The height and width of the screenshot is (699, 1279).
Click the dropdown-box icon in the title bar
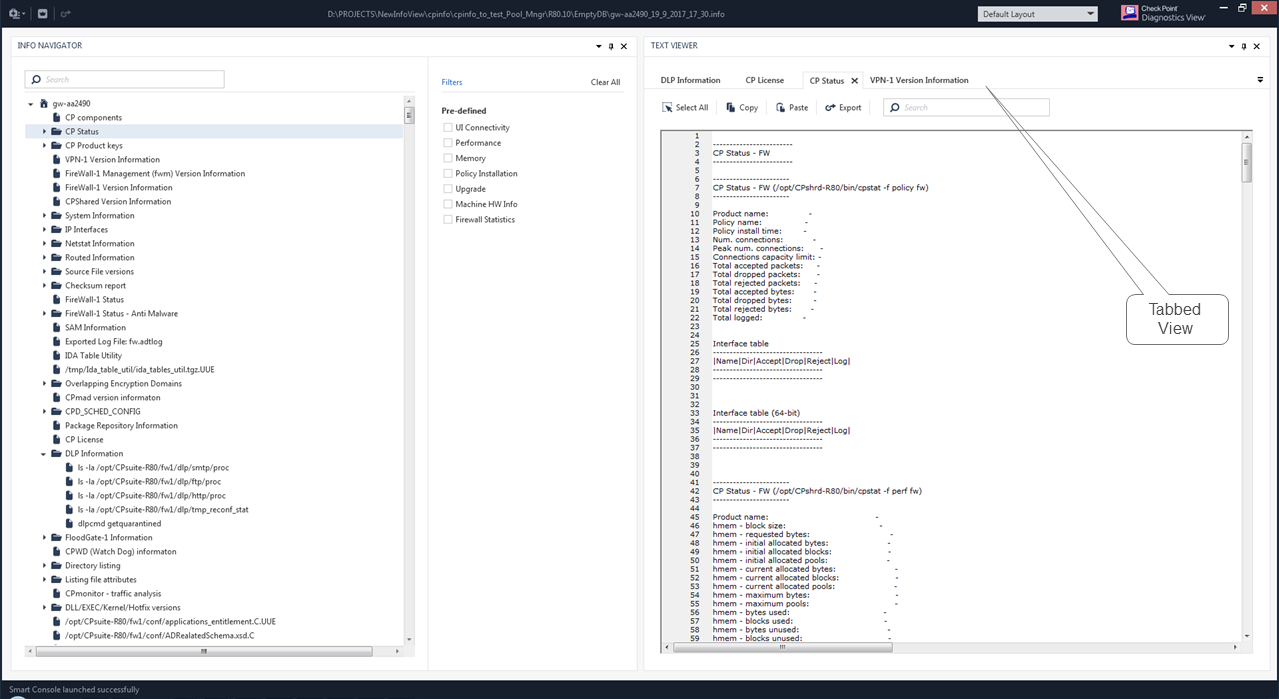42,14
